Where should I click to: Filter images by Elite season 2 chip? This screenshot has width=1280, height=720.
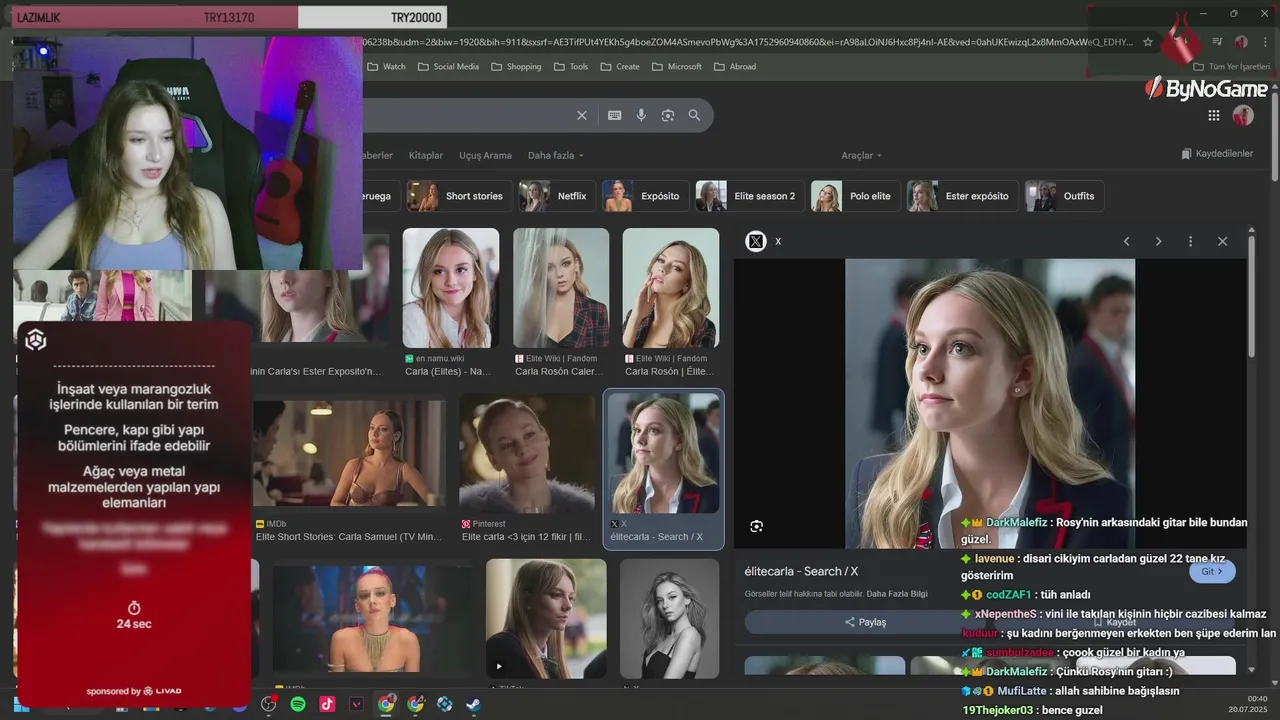pos(751,196)
